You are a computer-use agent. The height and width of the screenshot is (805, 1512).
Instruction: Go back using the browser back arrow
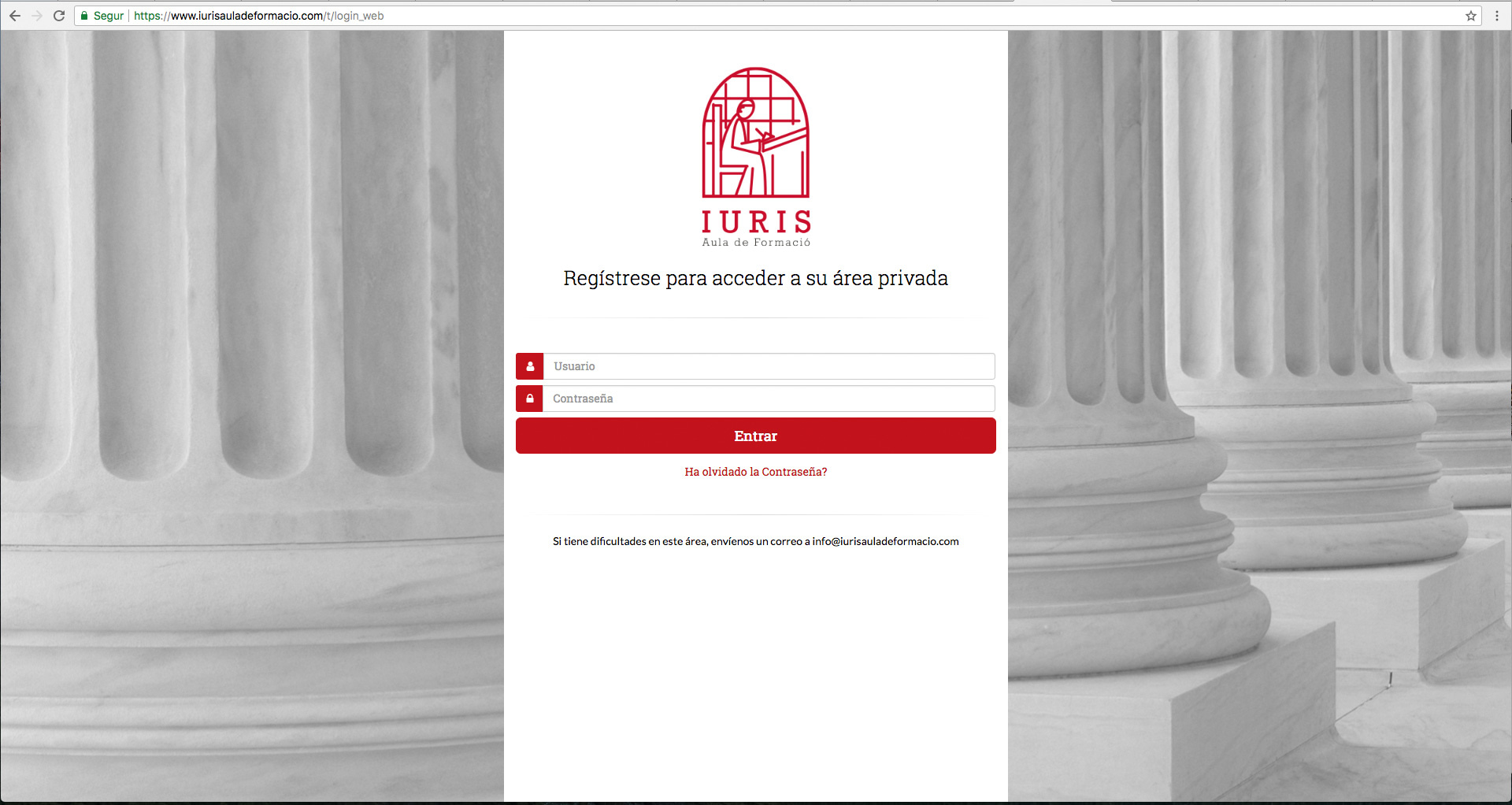coord(15,16)
